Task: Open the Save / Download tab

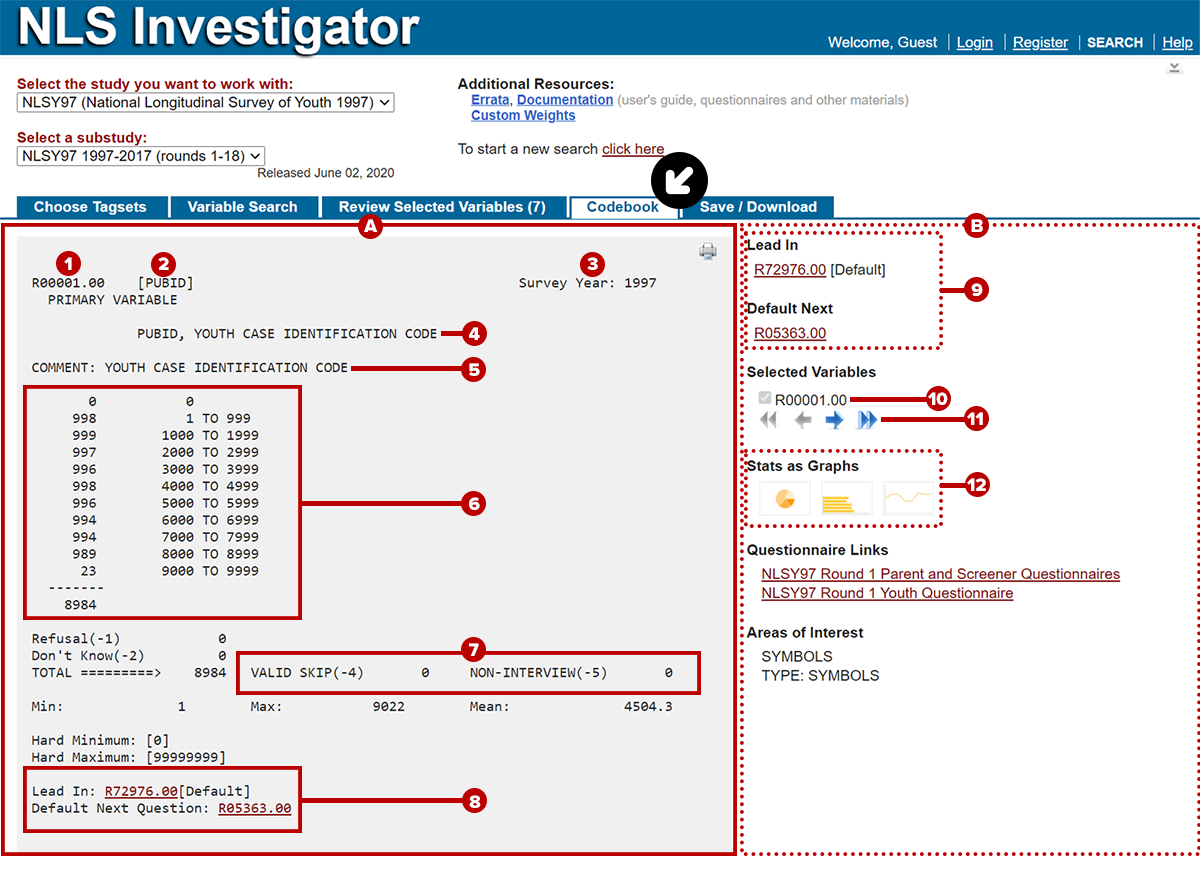Action: point(758,207)
